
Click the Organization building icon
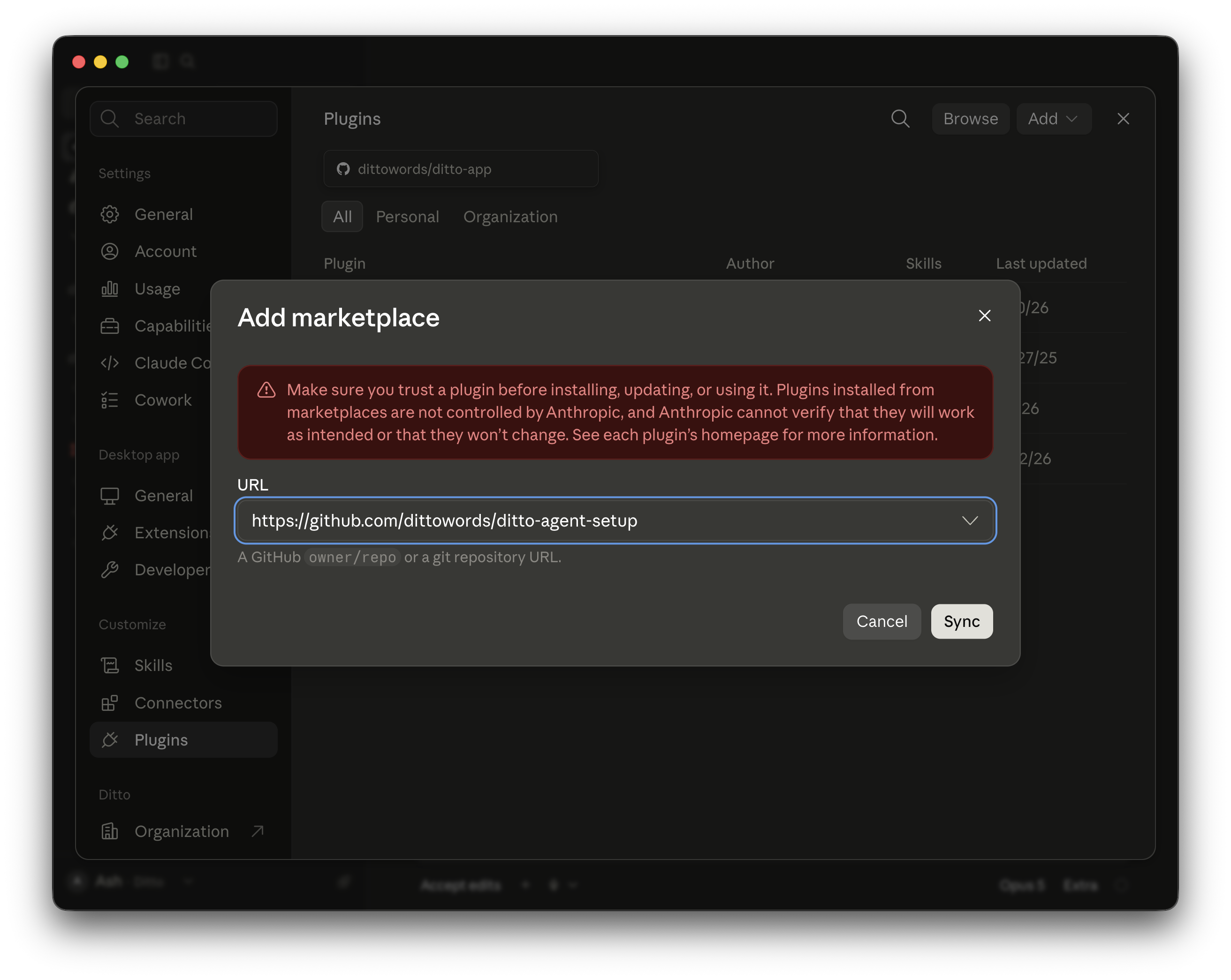pyautogui.click(x=110, y=832)
